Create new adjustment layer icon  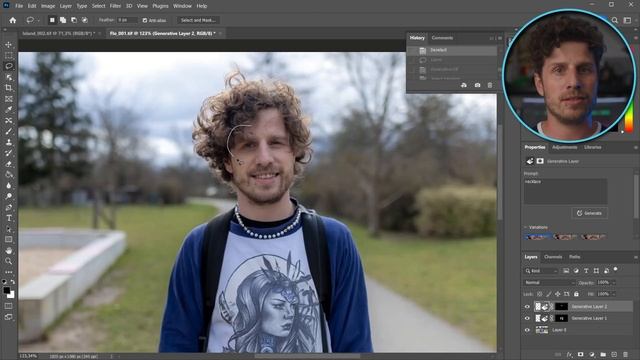point(592,355)
